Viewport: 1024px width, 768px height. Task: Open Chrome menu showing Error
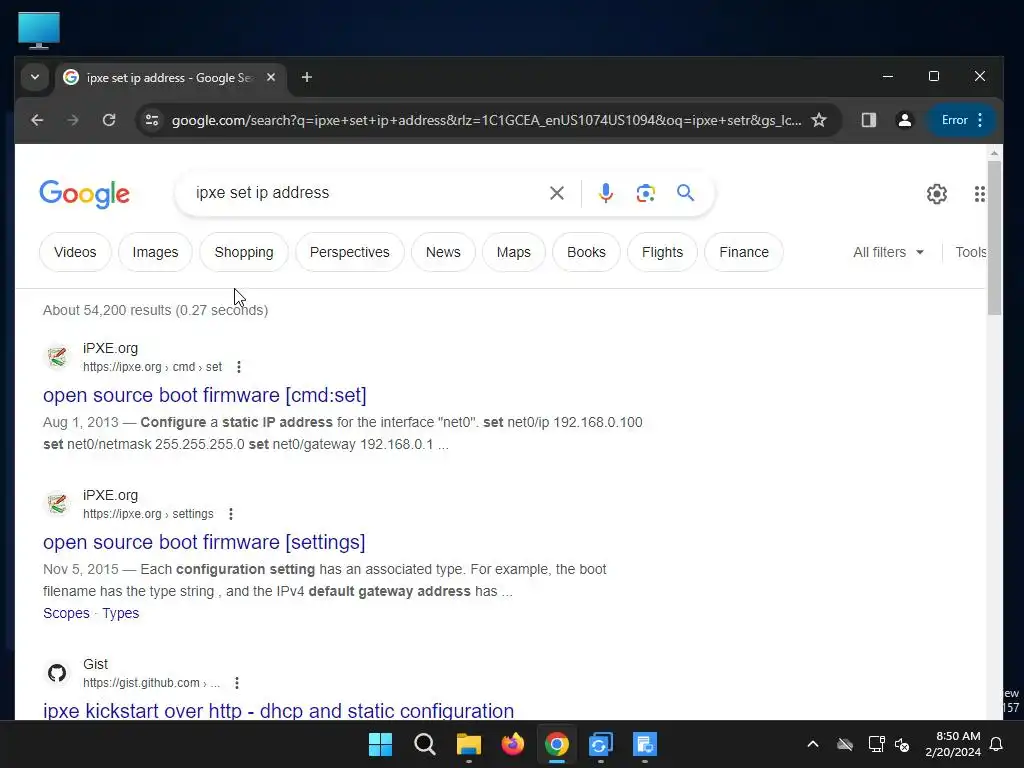point(962,120)
